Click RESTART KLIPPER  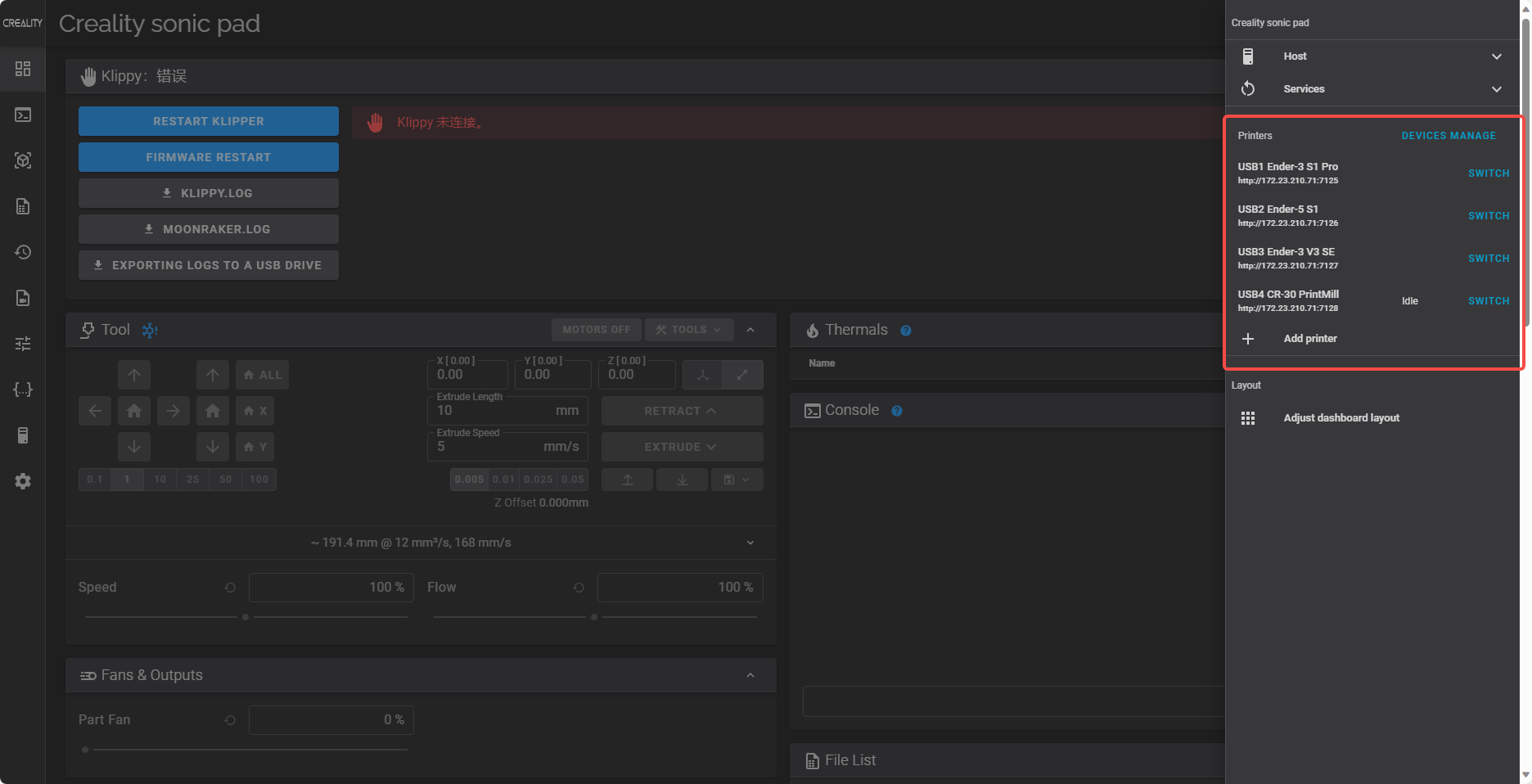tap(209, 121)
